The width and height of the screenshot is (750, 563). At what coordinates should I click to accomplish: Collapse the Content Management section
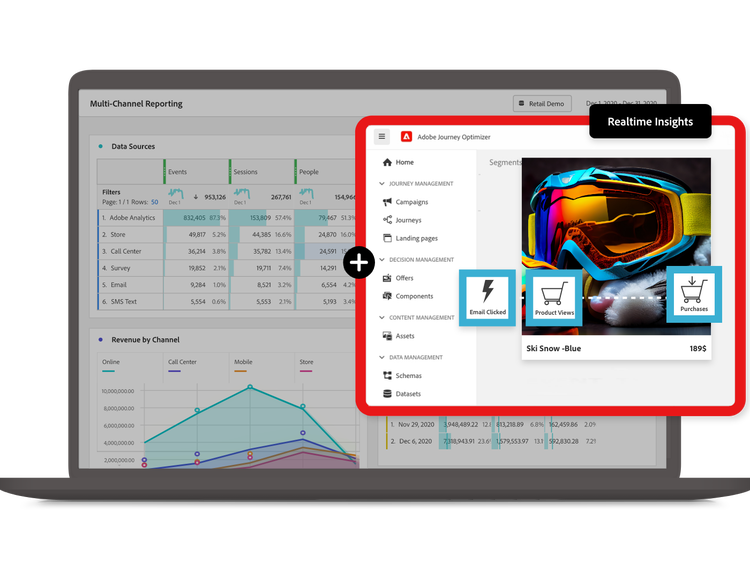coord(382,318)
